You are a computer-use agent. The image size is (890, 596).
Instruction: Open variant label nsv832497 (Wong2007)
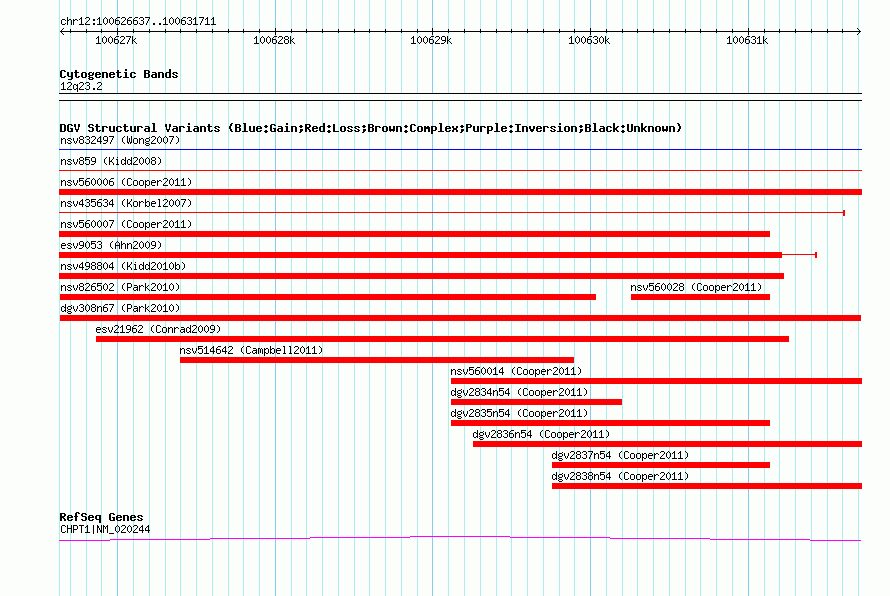tap(120, 140)
